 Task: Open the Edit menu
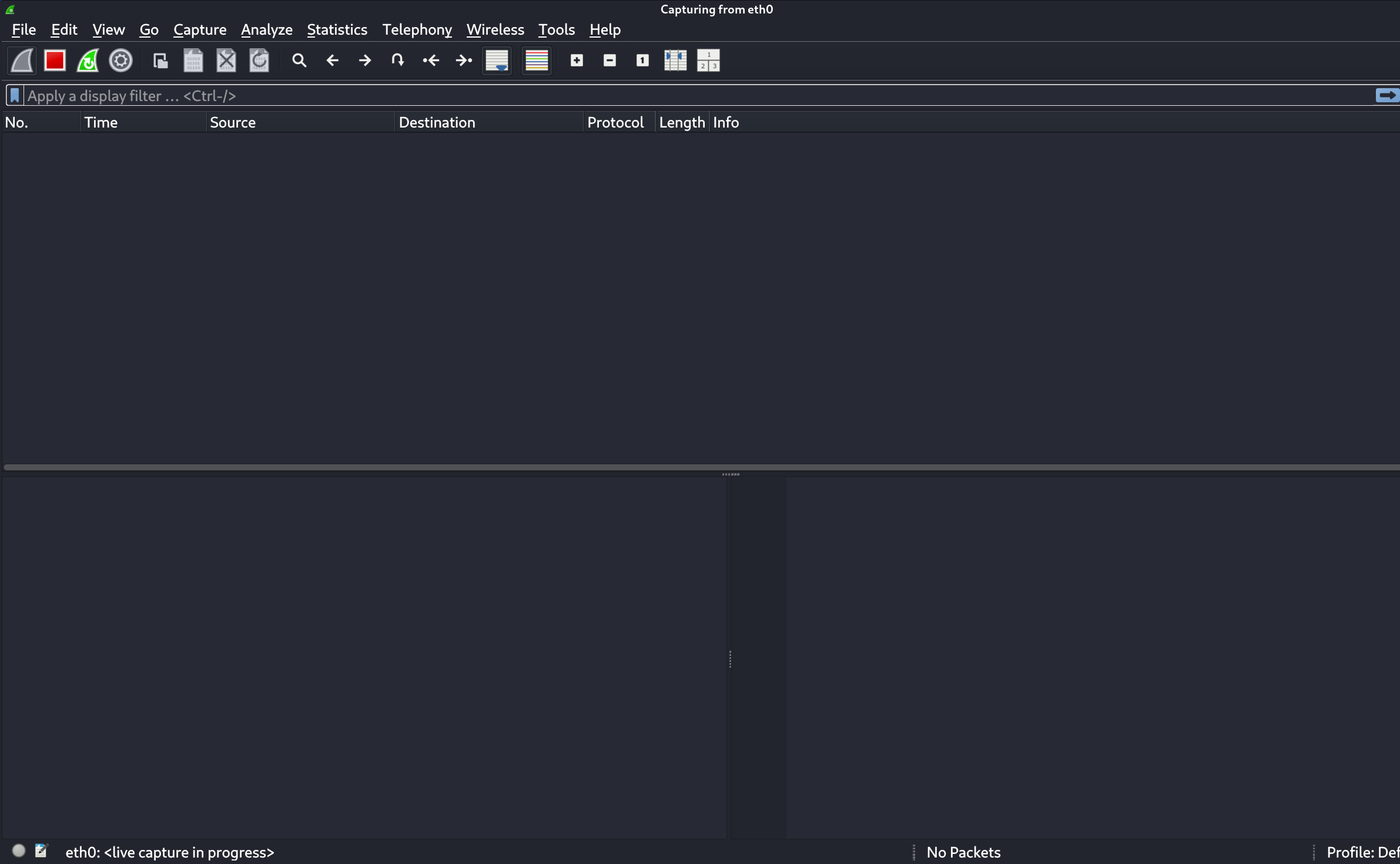[x=64, y=30]
